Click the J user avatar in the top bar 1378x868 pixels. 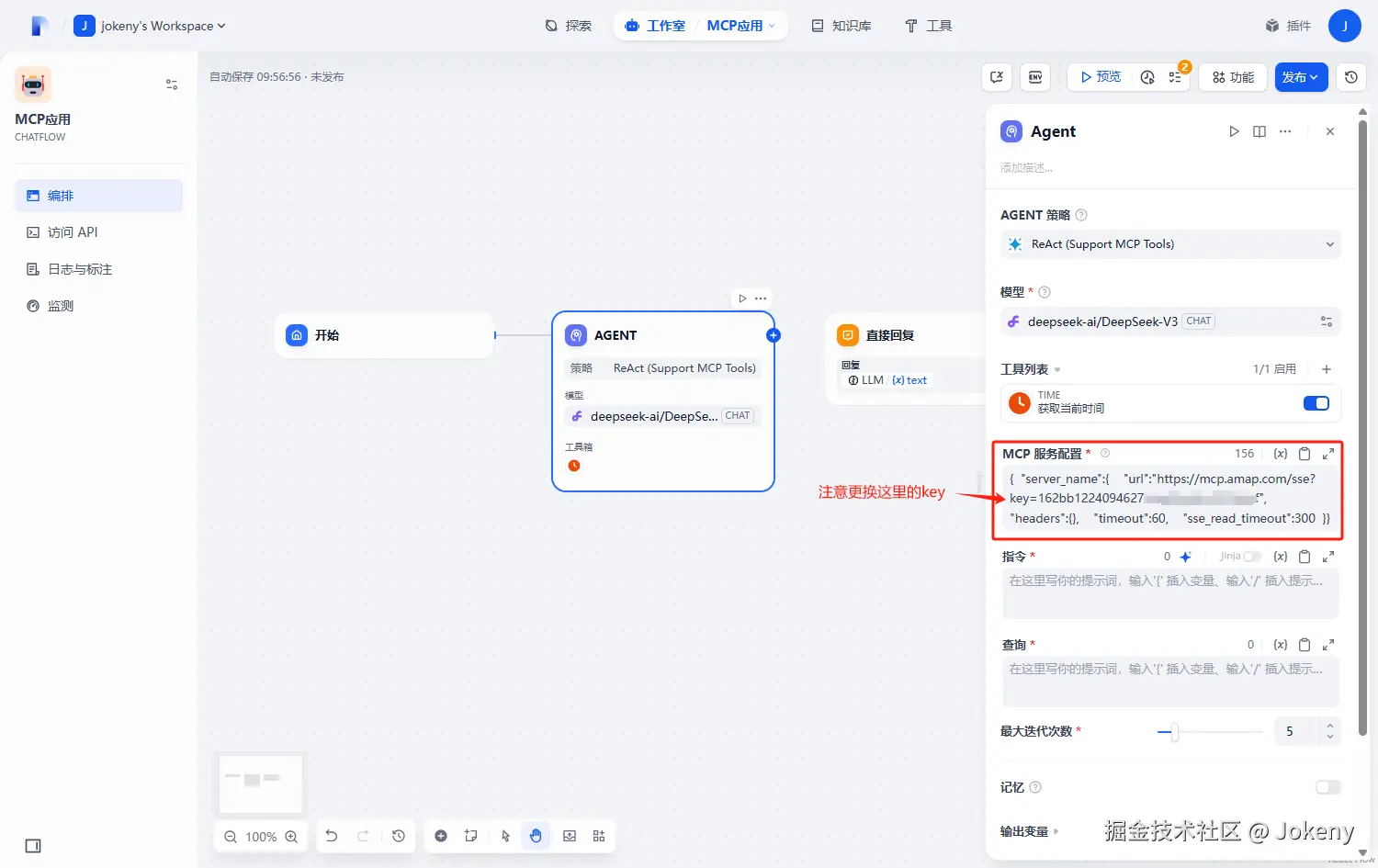pyautogui.click(x=1345, y=26)
